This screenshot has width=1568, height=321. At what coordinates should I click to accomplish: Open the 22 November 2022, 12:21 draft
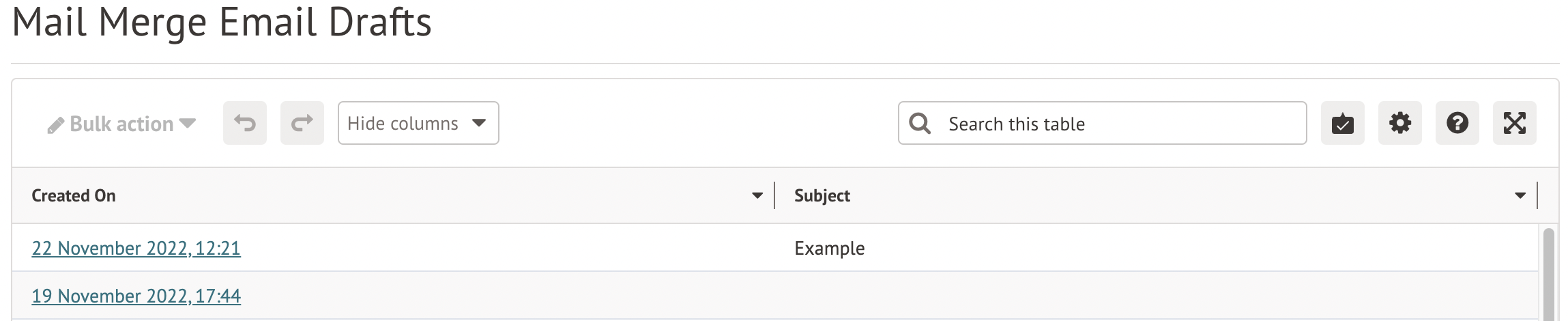[x=136, y=248]
